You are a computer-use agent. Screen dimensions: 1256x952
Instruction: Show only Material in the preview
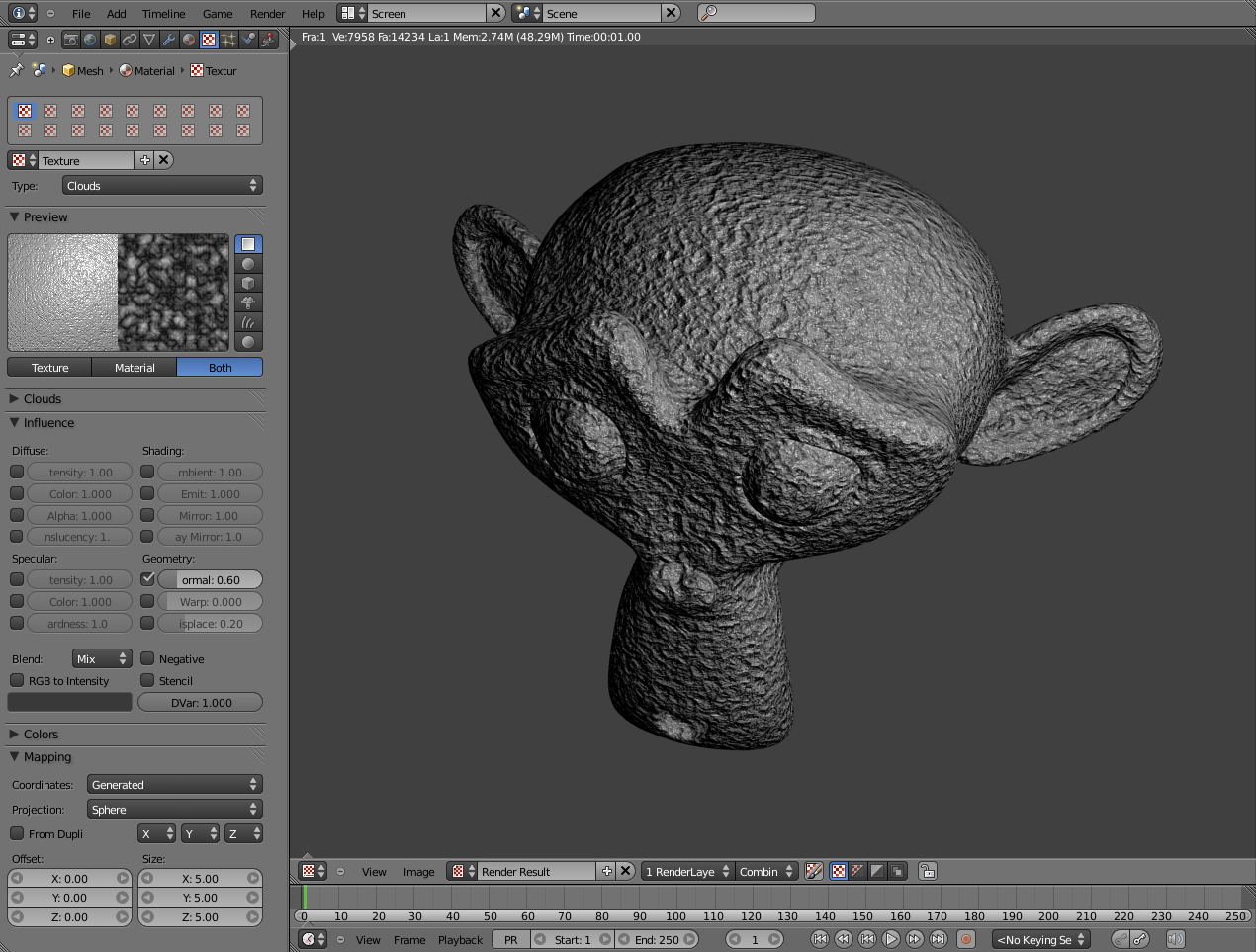pos(135,367)
